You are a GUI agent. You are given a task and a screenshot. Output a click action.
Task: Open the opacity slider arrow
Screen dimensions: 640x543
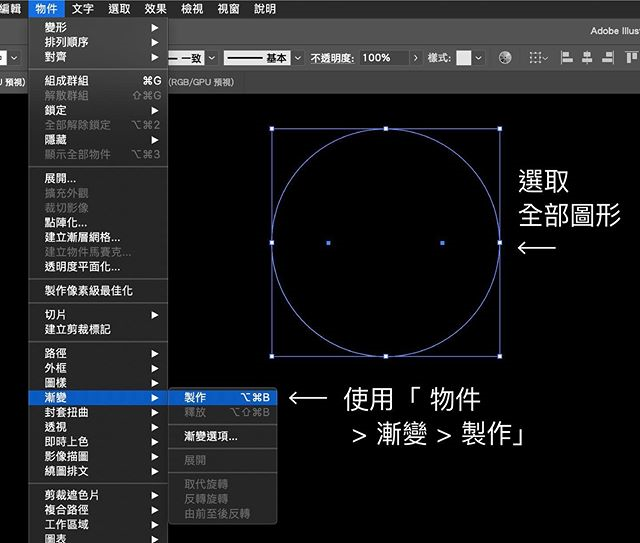pyautogui.click(x=415, y=58)
